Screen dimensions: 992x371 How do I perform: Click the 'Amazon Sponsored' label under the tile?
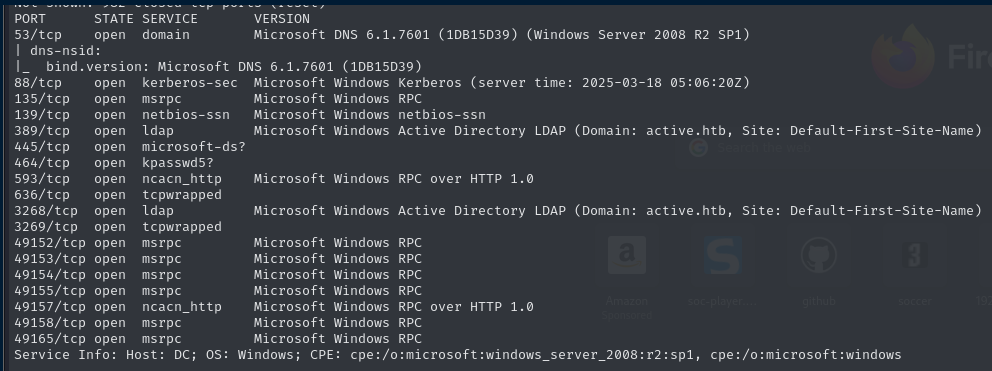pos(626,308)
